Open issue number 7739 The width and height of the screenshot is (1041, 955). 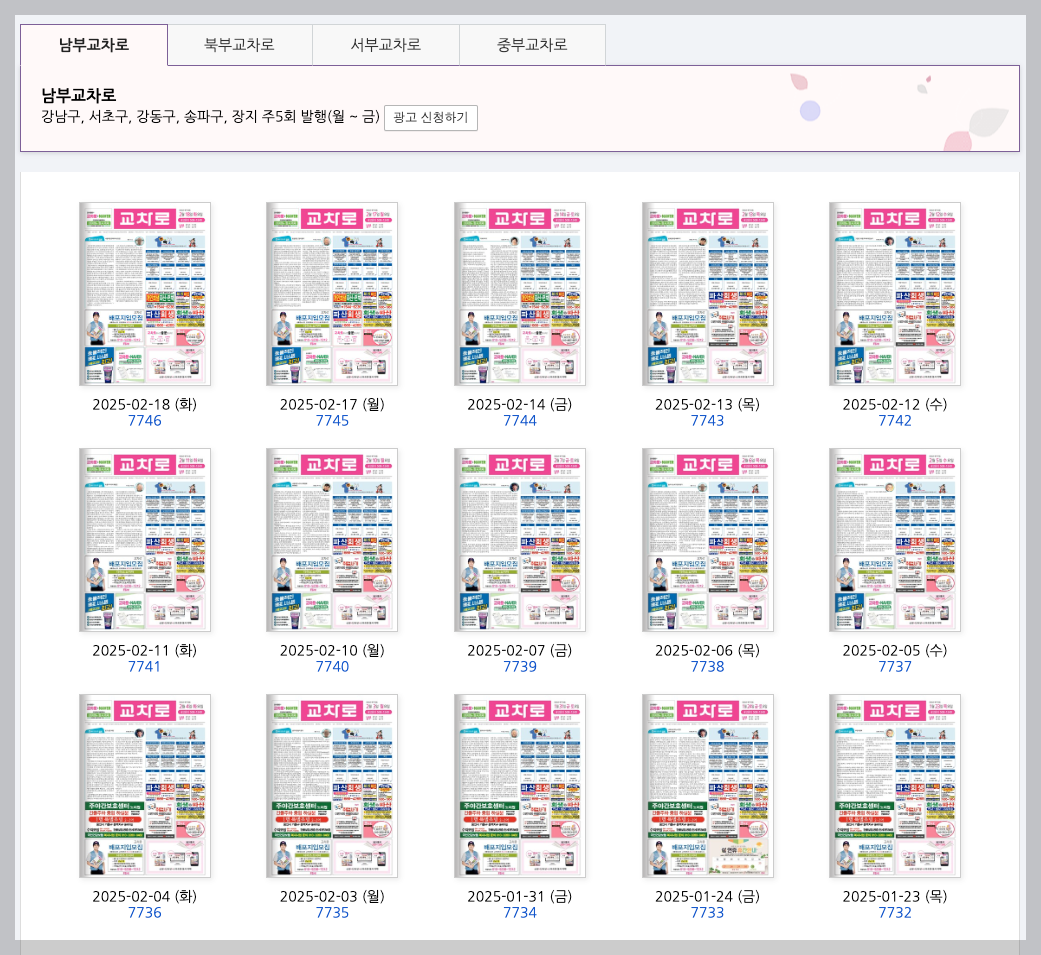click(x=520, y=666)
